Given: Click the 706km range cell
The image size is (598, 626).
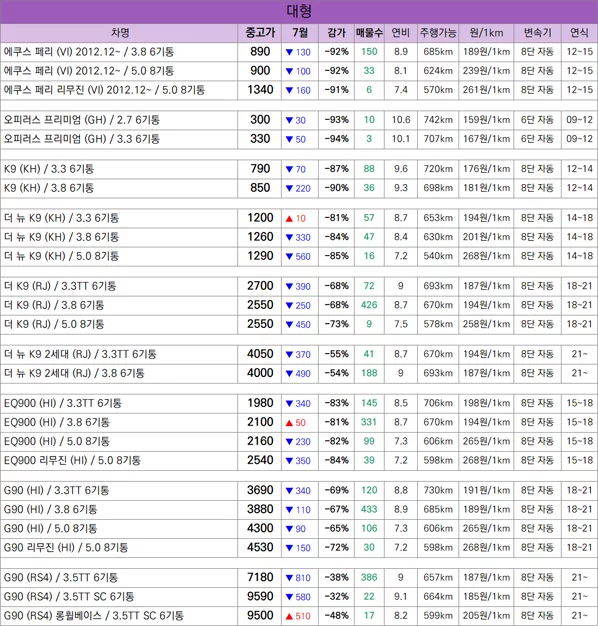Looking at the screenshot, I should (438, 403).
